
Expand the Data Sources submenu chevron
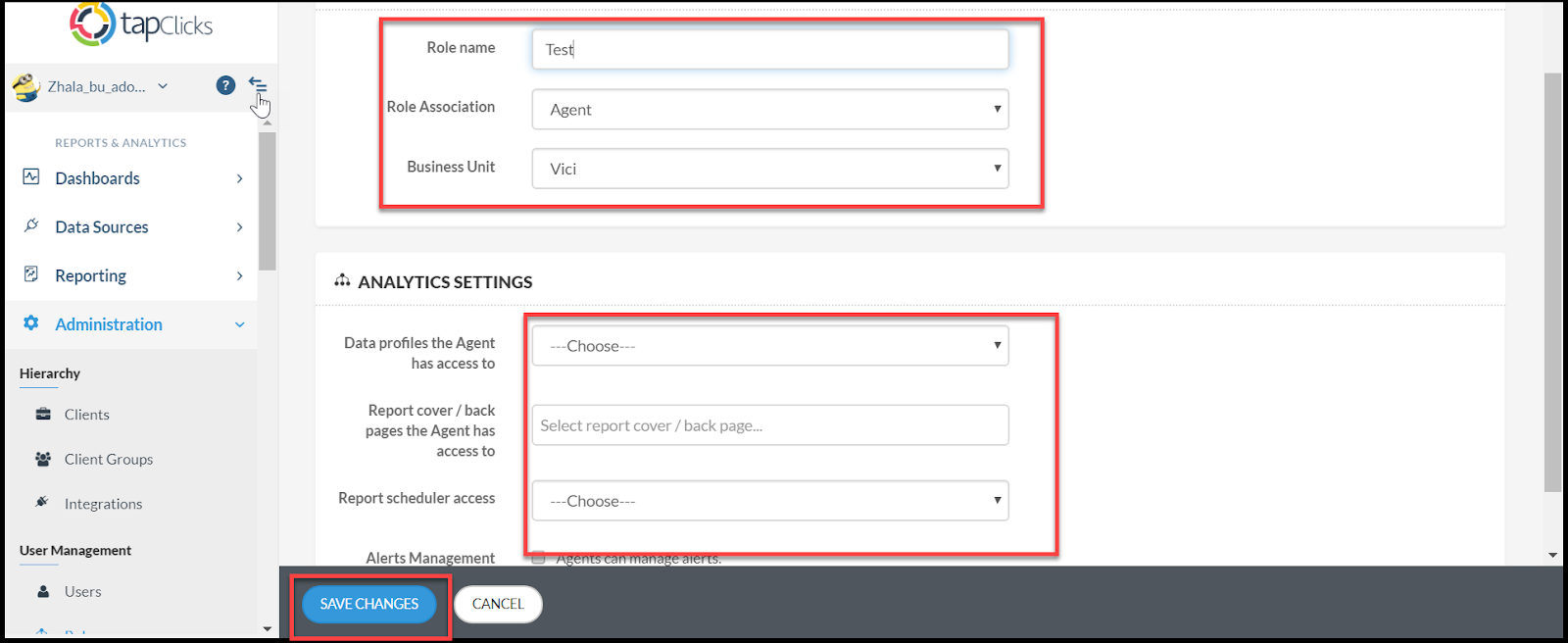240,227
